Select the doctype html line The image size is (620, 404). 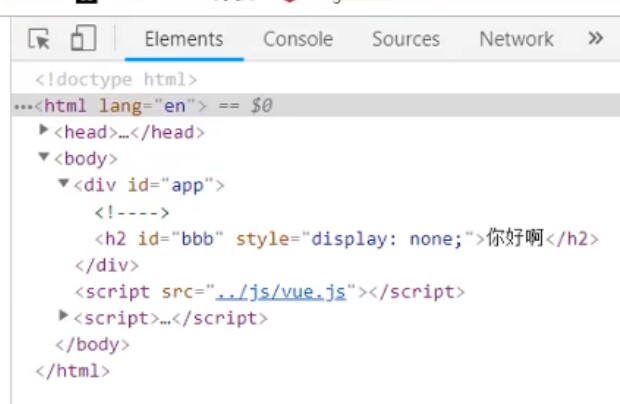(x=116, y=79)
